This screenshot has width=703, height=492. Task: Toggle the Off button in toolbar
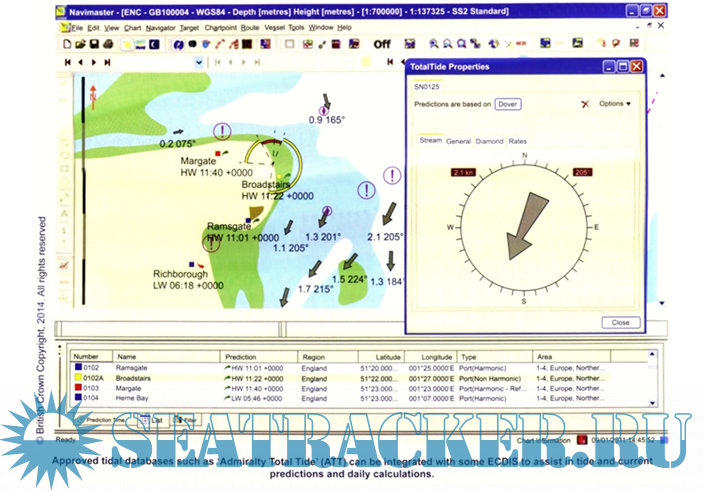(382, 44)
